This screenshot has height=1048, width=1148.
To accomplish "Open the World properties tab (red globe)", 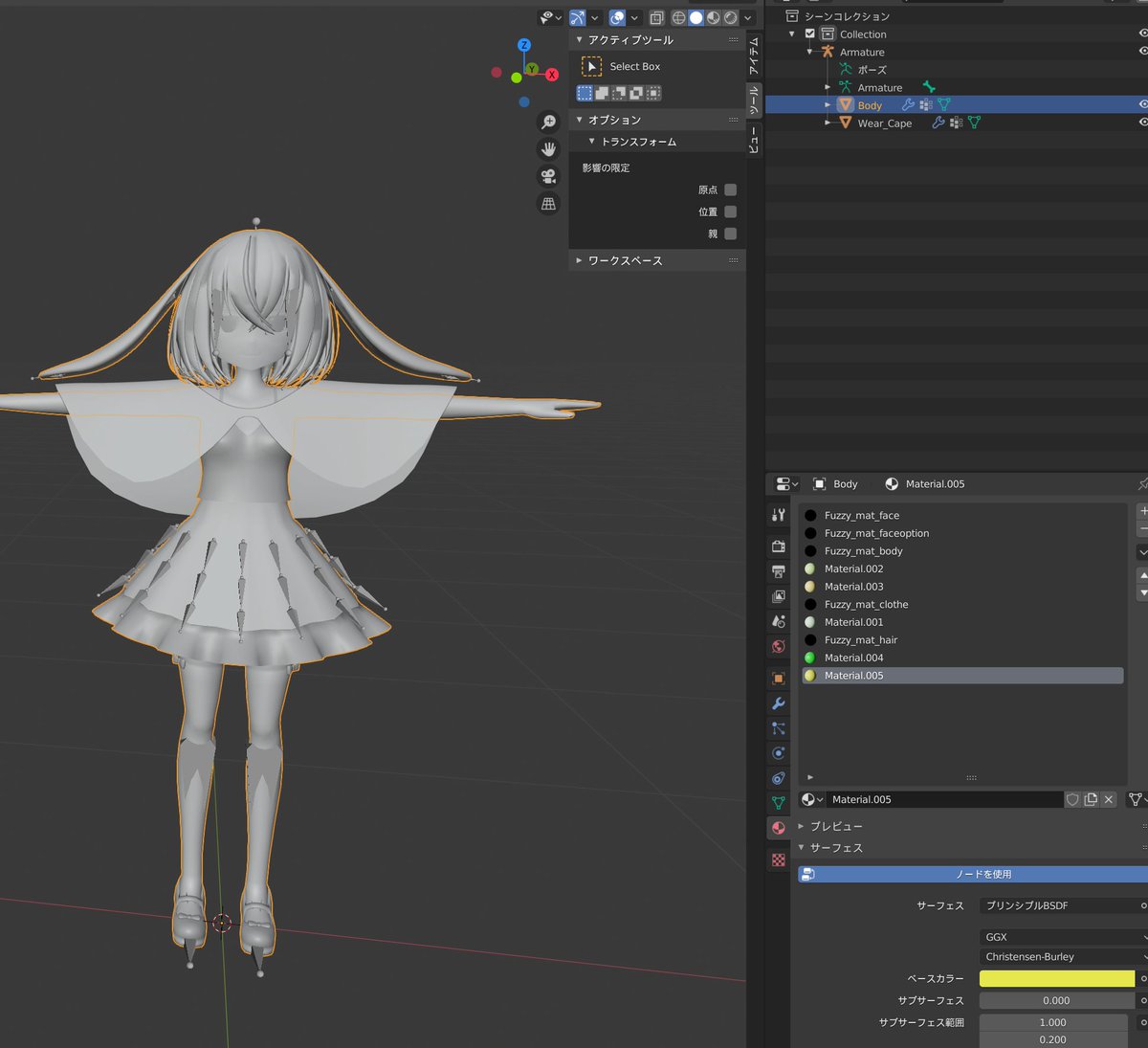I will coord(779,646).
